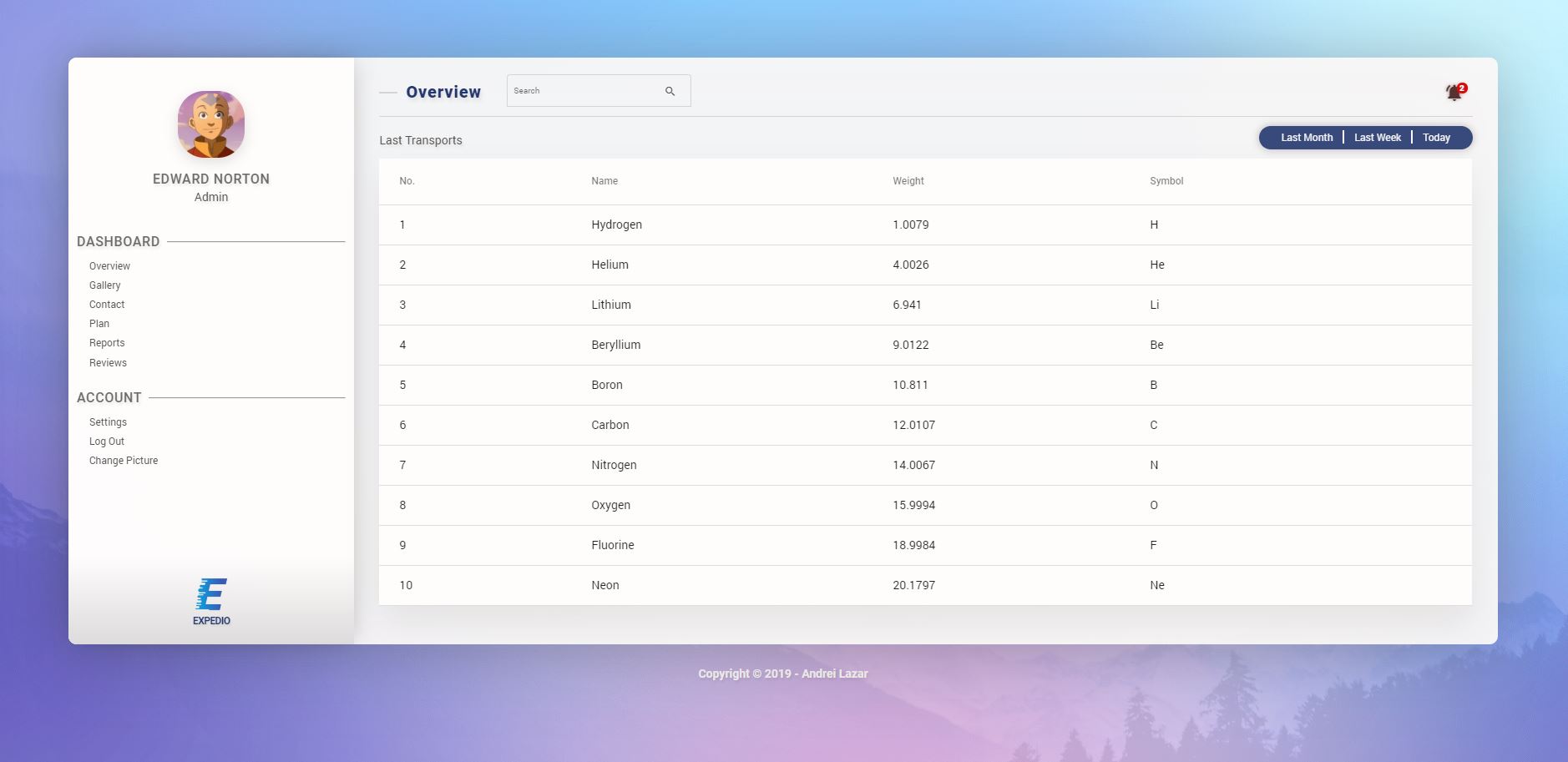Click Edward Norton's profile avatar

click(211, 124)
